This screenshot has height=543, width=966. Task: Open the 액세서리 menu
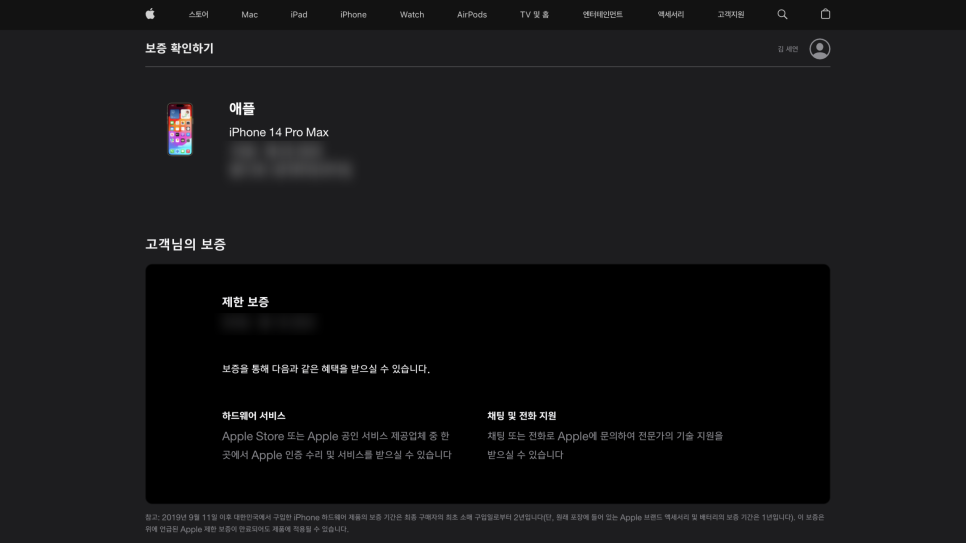tap(670, 14)
